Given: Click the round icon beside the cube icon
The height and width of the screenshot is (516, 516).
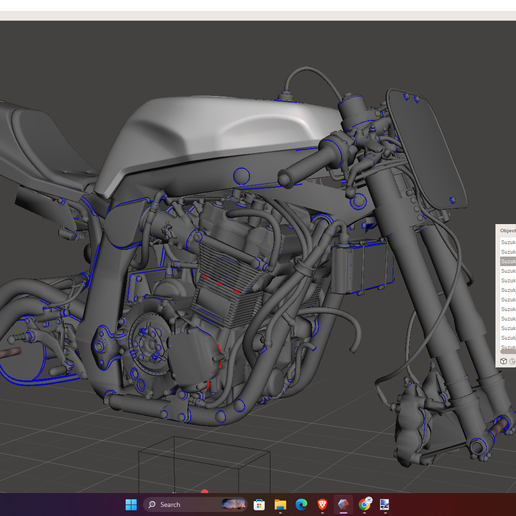Looking at the screenshot, I should pos(513,361).
